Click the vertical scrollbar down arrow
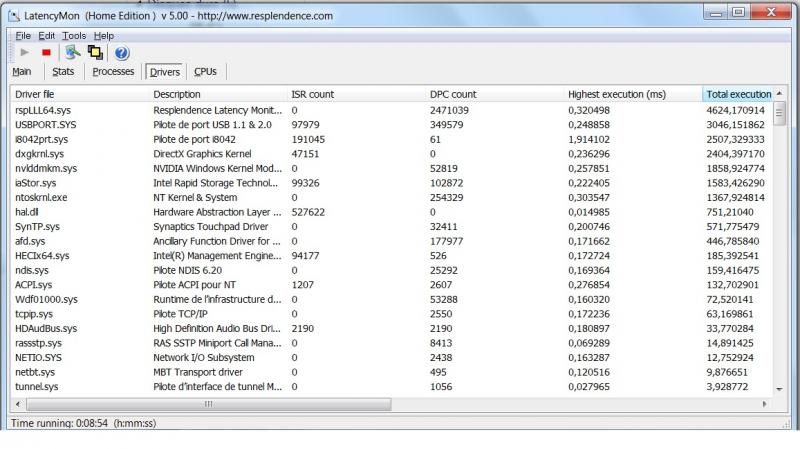 click(x=779, y=389)
